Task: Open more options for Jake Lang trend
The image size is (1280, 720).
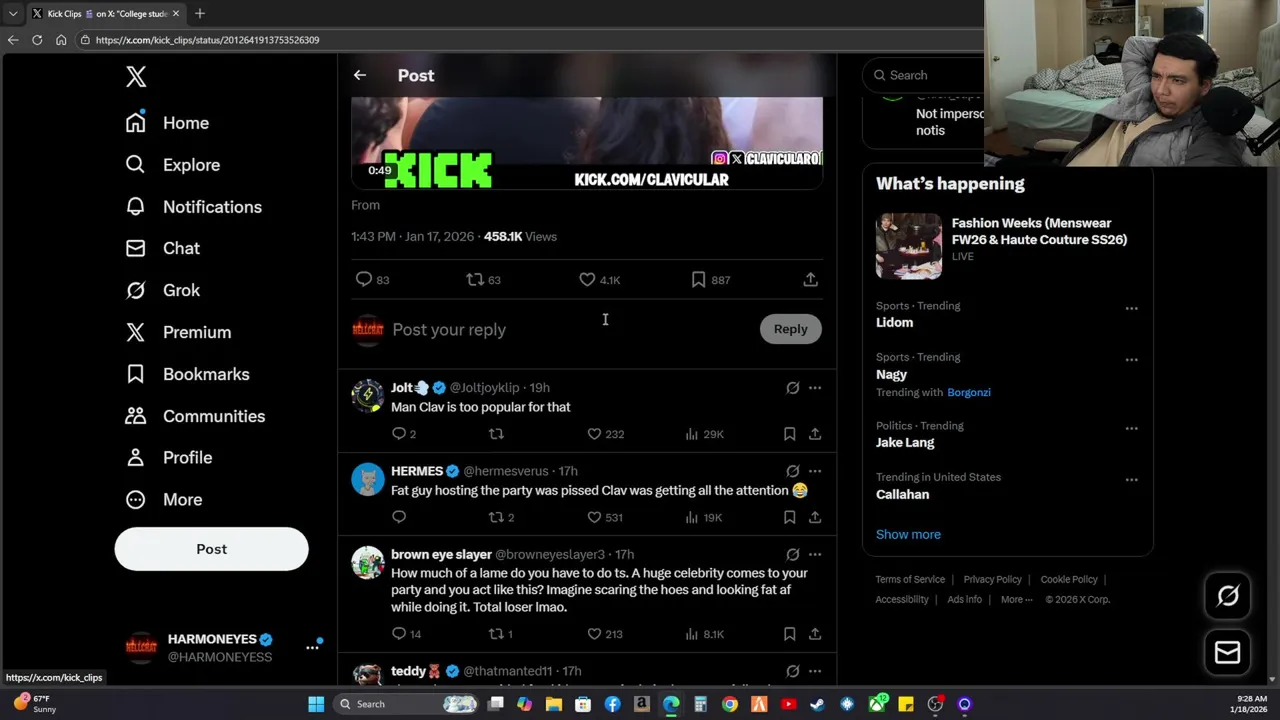Action: [x=1131, y=428]
